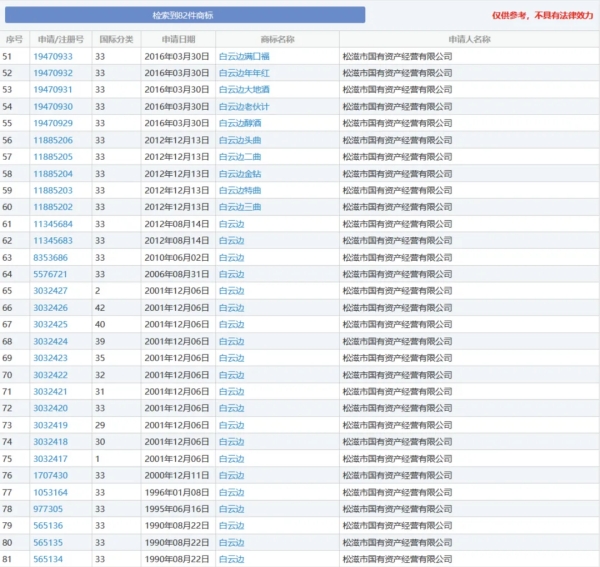Viewport: 600px width, 567px height.
Task: Select application number 565134 in last row
Action: coord(48,559)
